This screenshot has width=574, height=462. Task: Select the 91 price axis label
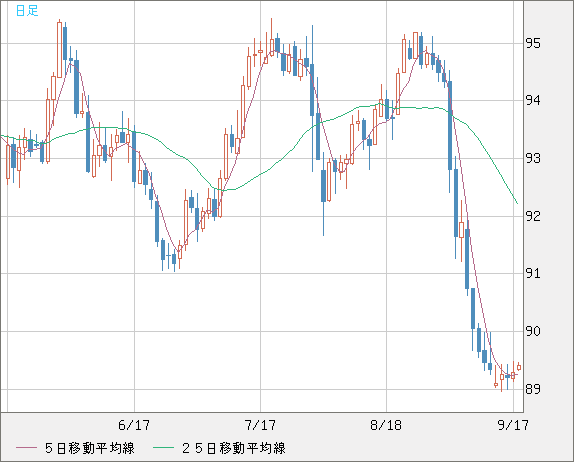point(533,273)
